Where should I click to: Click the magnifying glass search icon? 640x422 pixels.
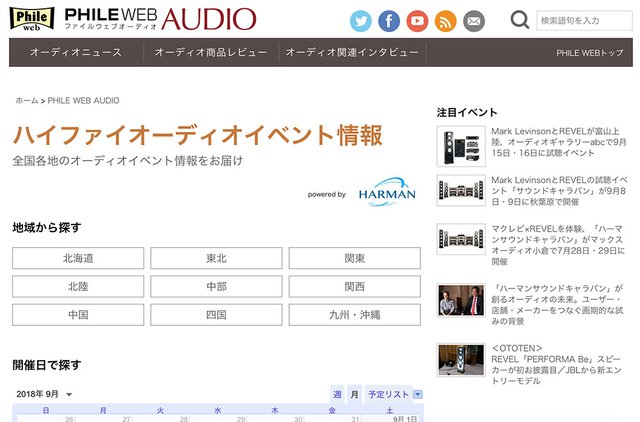coord(520,20)
